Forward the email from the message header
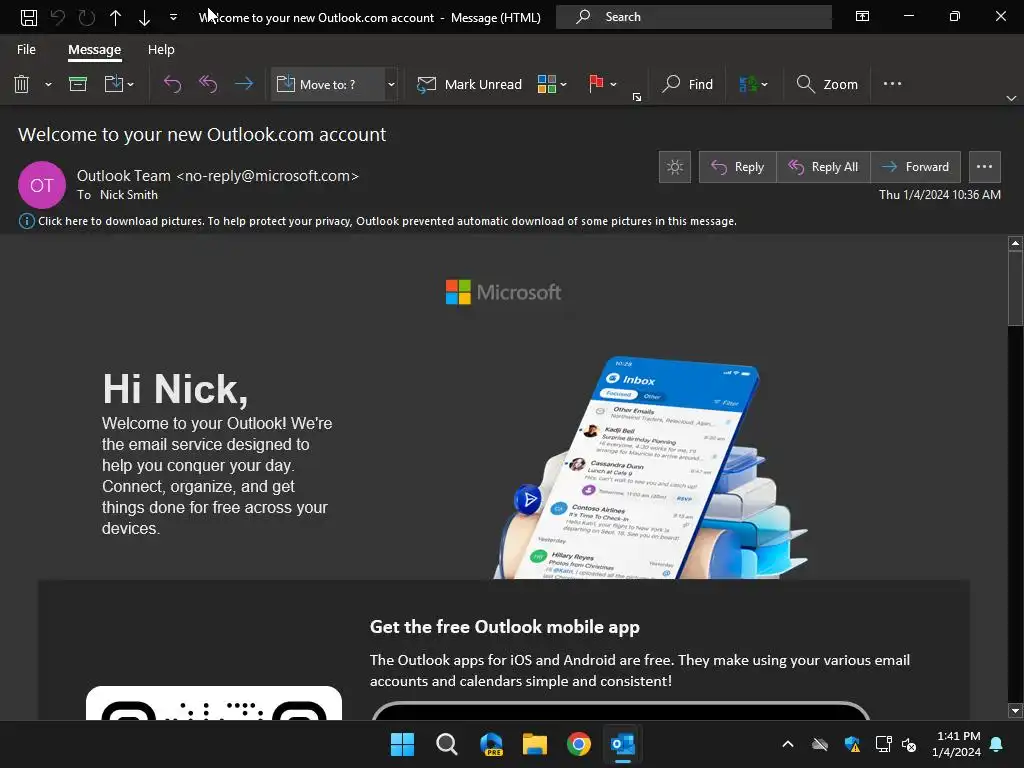 click(x=915, y=167)
